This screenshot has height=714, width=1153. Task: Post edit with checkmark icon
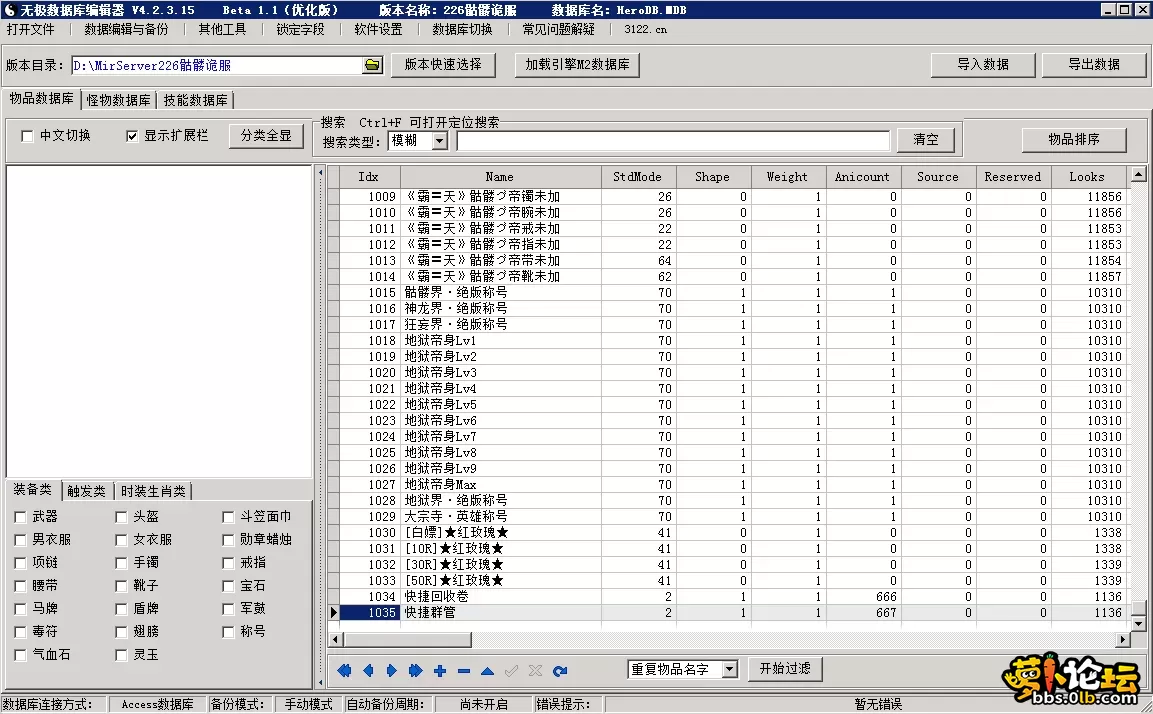point(511,671)
